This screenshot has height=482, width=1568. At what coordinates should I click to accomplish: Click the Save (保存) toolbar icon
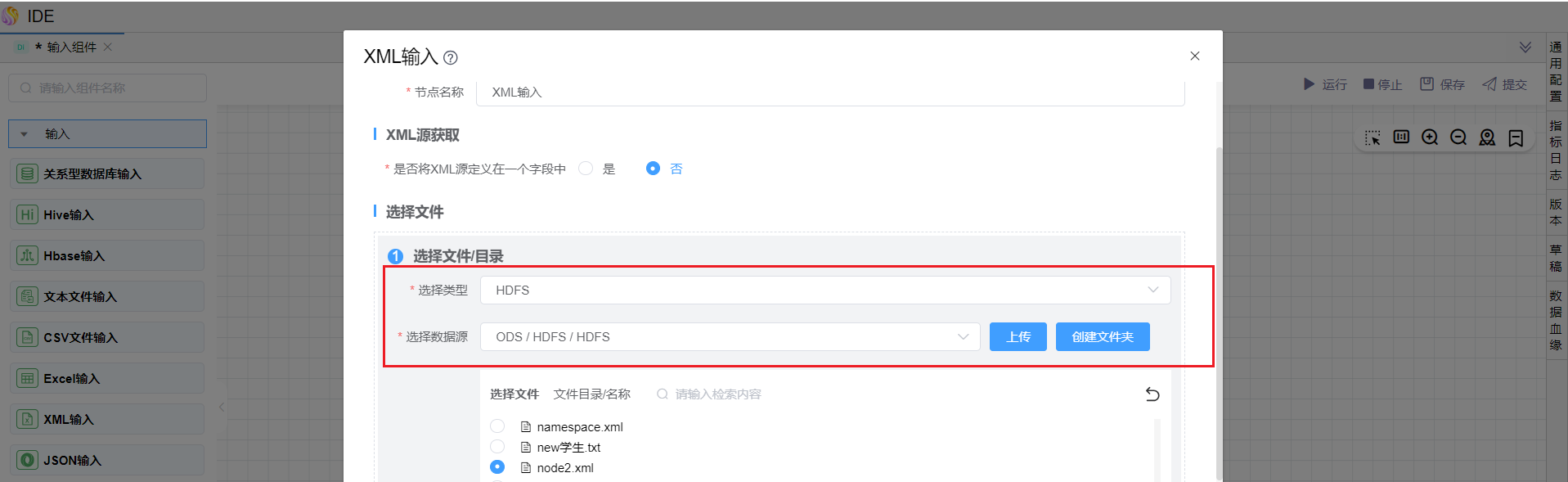1426,84
